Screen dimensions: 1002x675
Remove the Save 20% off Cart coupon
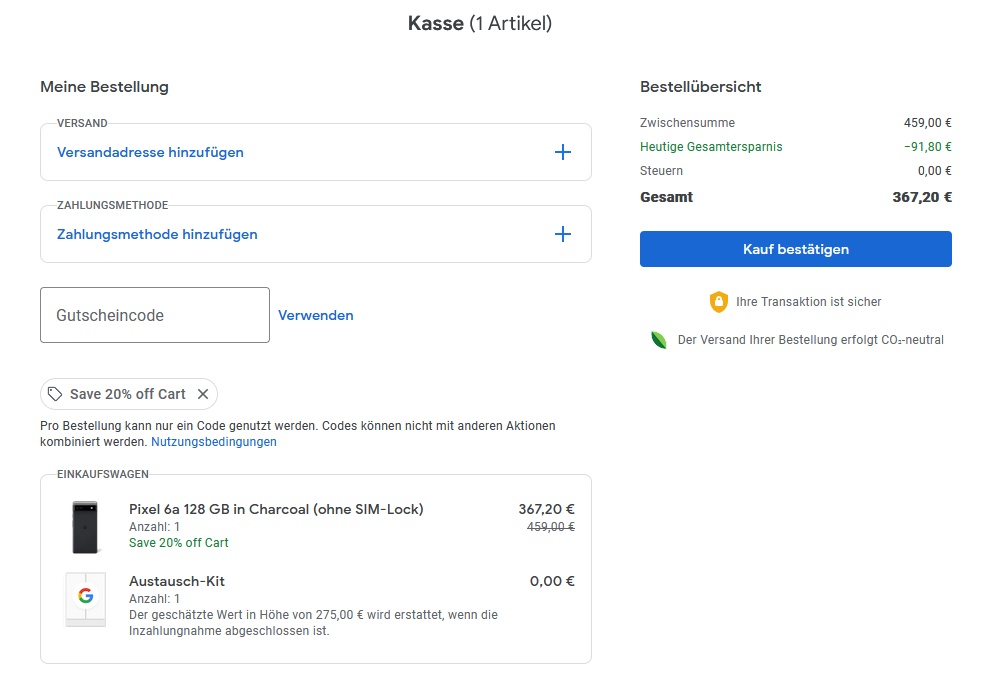(x=203, y=394)
